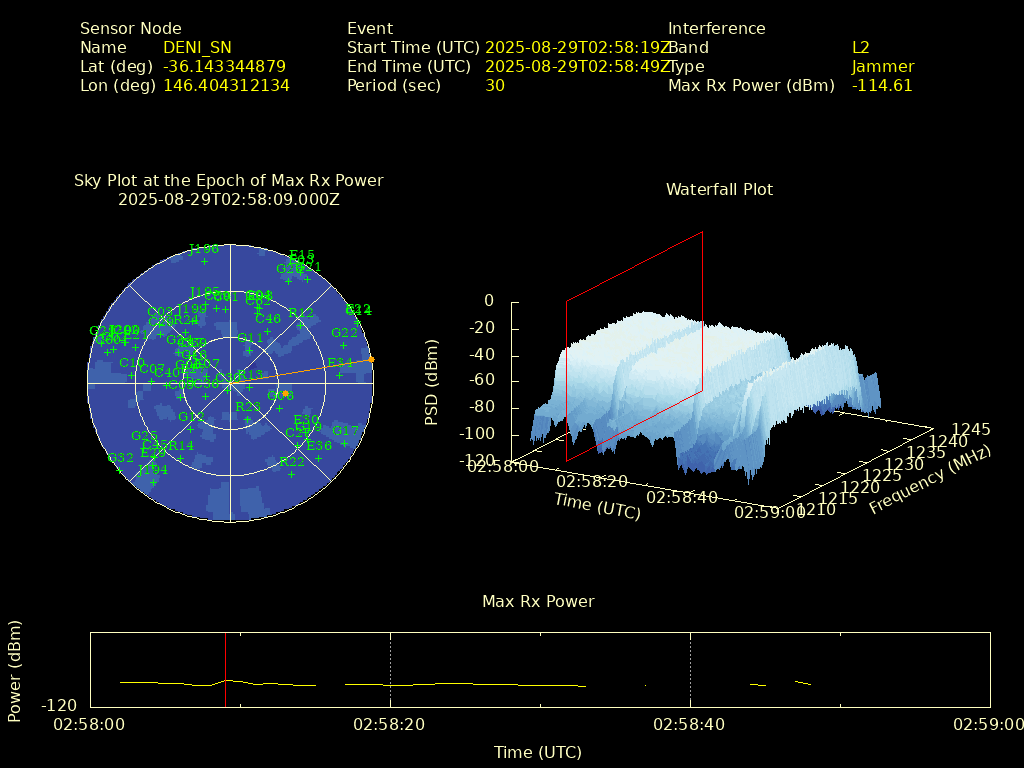Viewport: 1024px width, 768px height.
Task: Click the event Period value 30
Action: pos(494,85)
